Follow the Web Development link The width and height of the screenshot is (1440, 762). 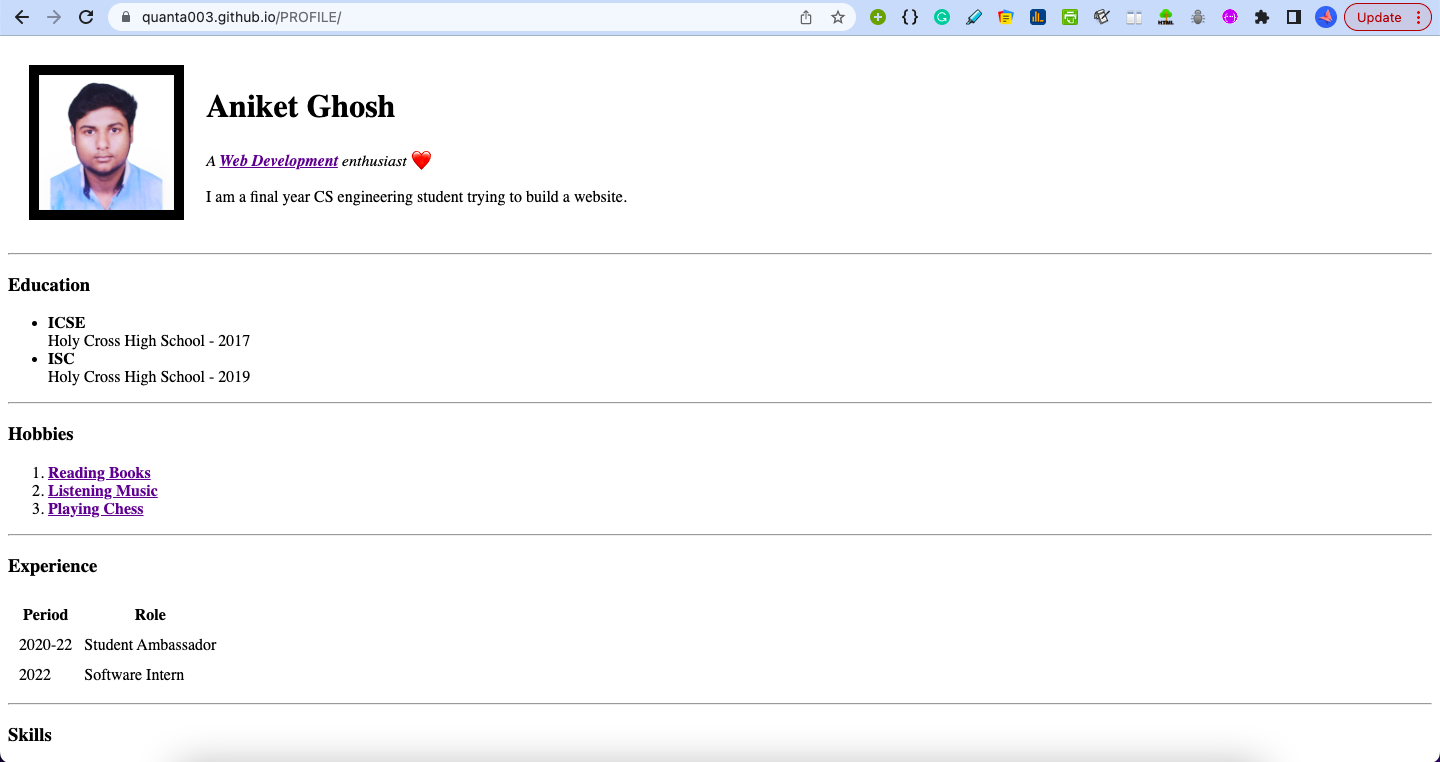coord(278,160)
